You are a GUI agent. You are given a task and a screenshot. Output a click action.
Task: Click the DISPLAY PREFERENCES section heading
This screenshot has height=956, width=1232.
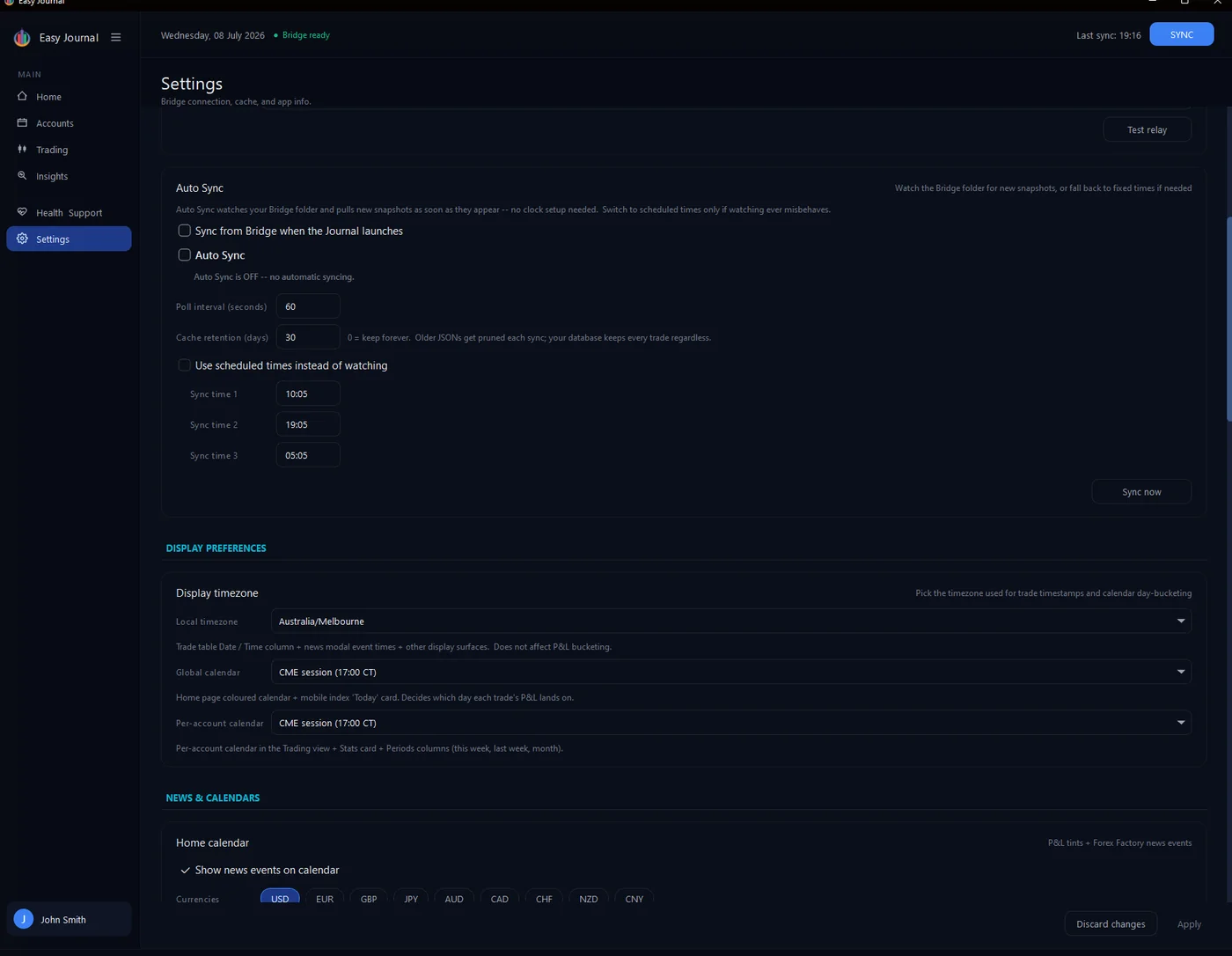point(216,548)
